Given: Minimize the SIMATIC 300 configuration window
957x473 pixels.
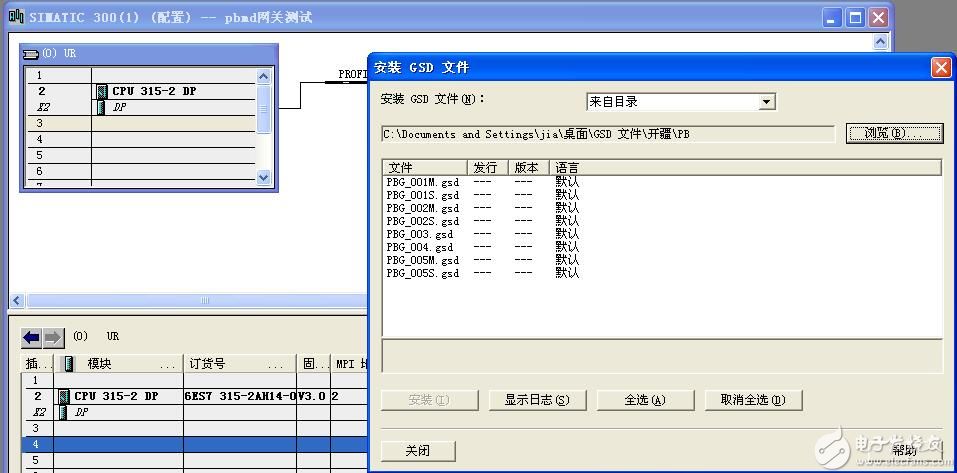Looking at the screenshot, I should coord(832,17).
